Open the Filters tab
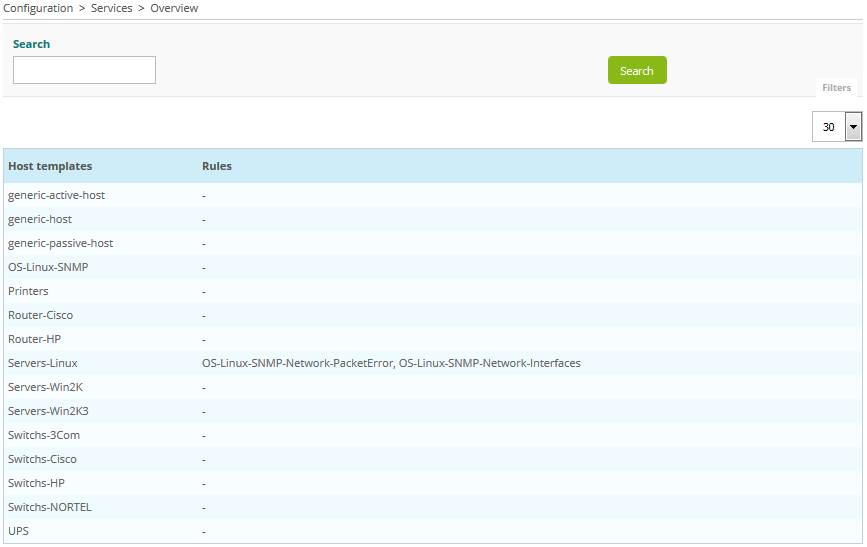Screen dimensions: 867x547 [x=836, y=88]
